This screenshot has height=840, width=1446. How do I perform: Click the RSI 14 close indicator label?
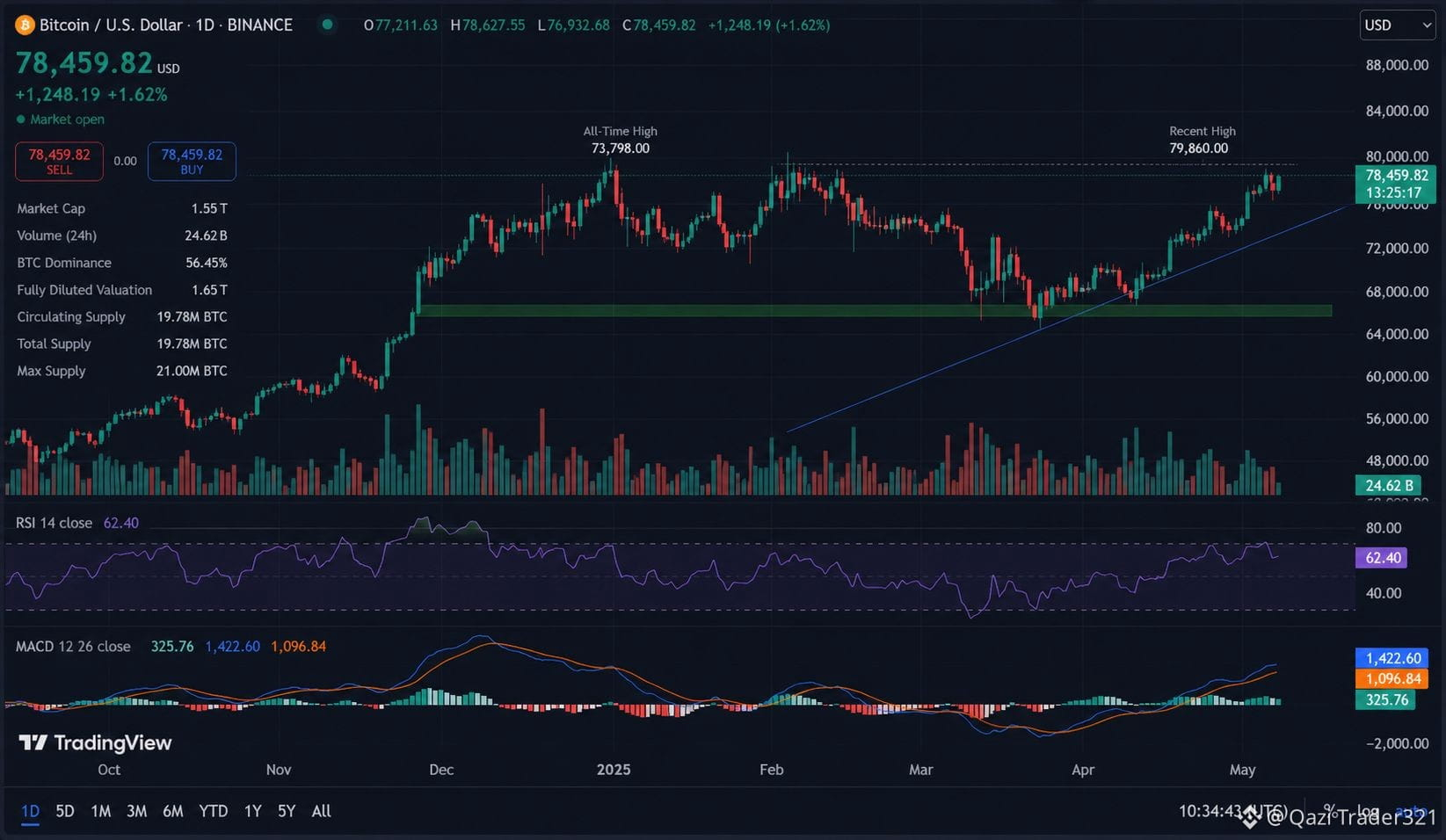[54, 523]
